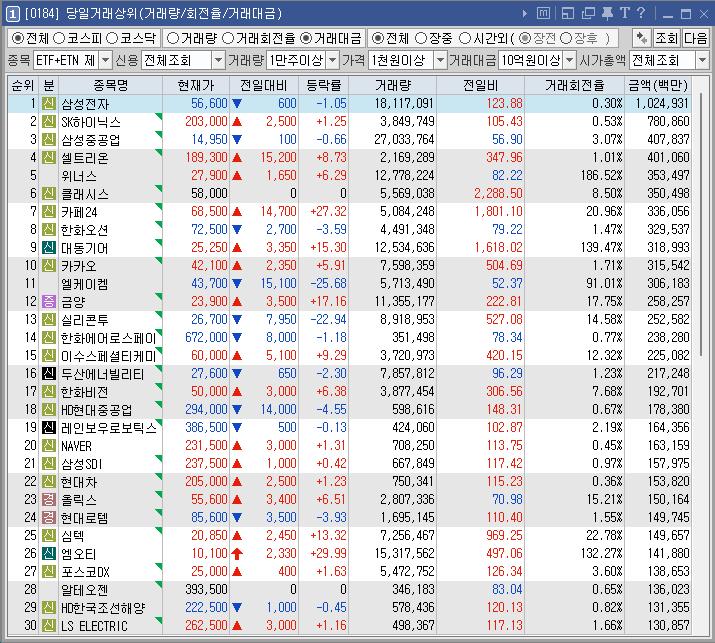715x643 pixels.
Task: Click the 조회 search button
Action: [666, 38]
